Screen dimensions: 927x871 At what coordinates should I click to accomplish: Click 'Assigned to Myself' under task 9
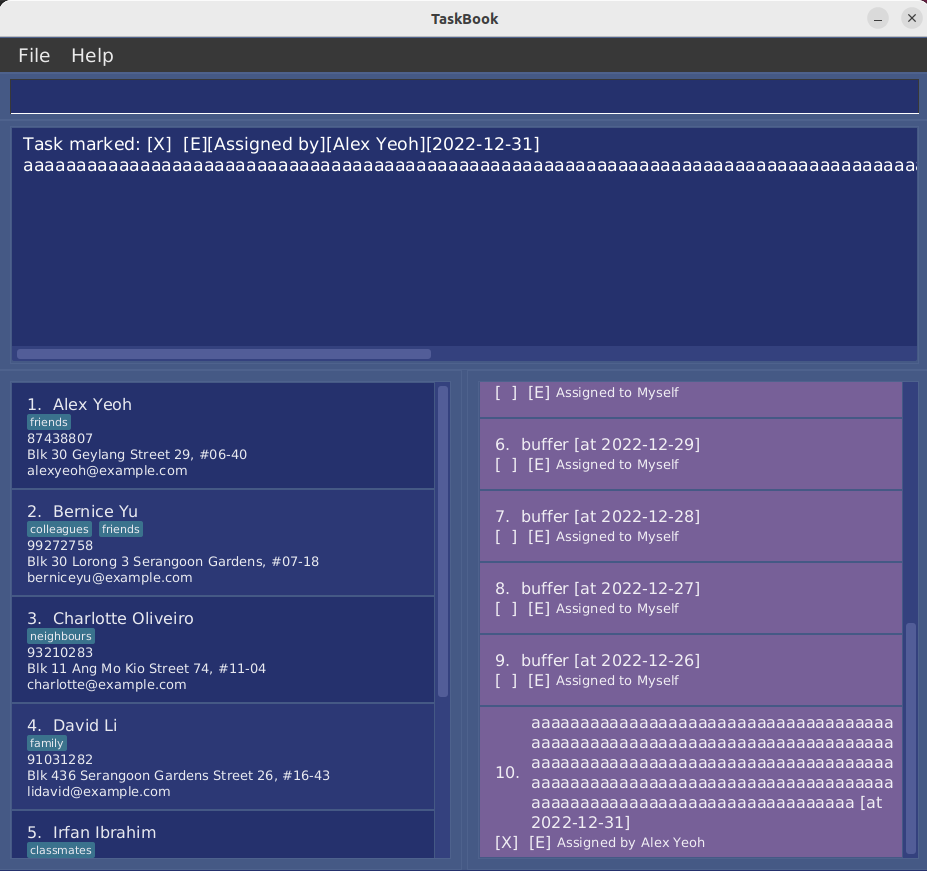point(617,681)
